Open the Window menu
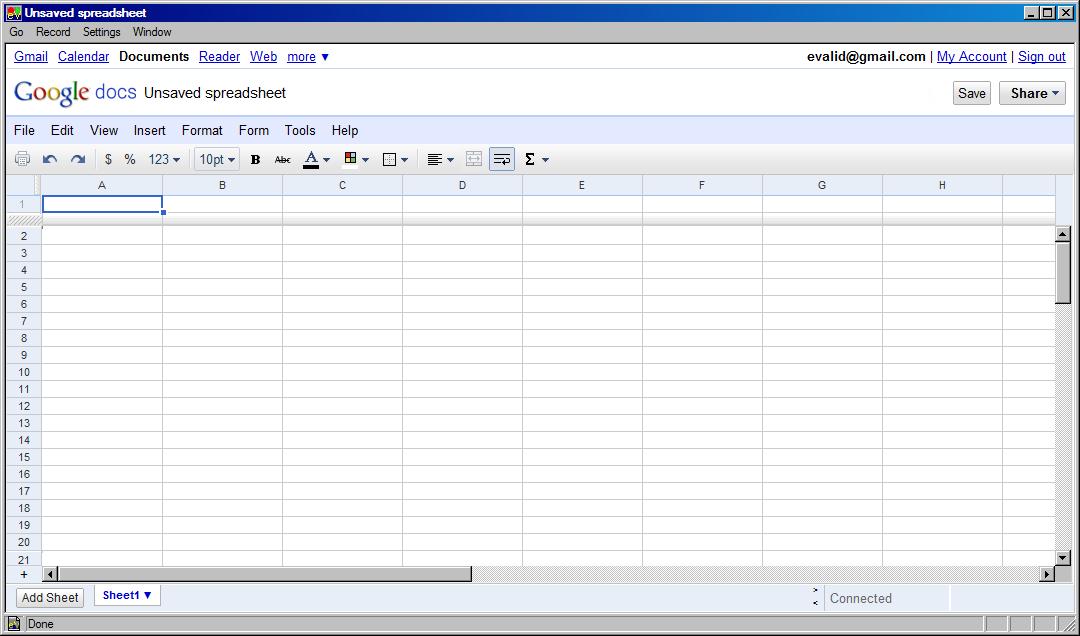This screenshot has width=1080, height=636. point(152,32)
